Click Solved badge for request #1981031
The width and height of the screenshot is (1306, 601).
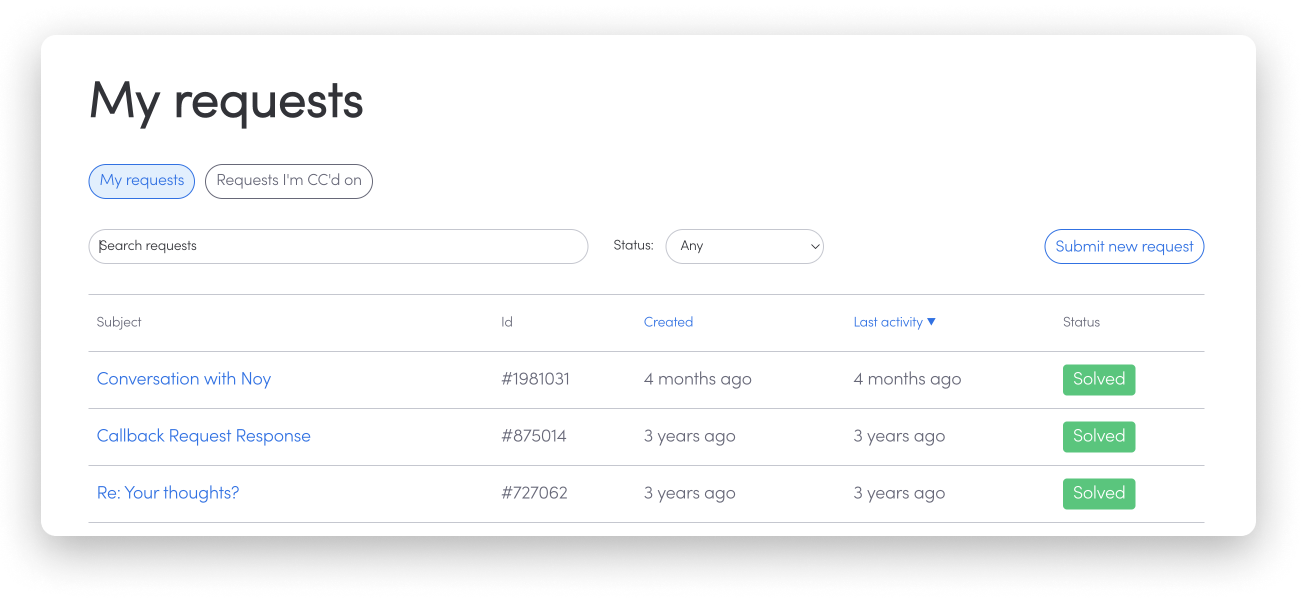coord(1099,380)
